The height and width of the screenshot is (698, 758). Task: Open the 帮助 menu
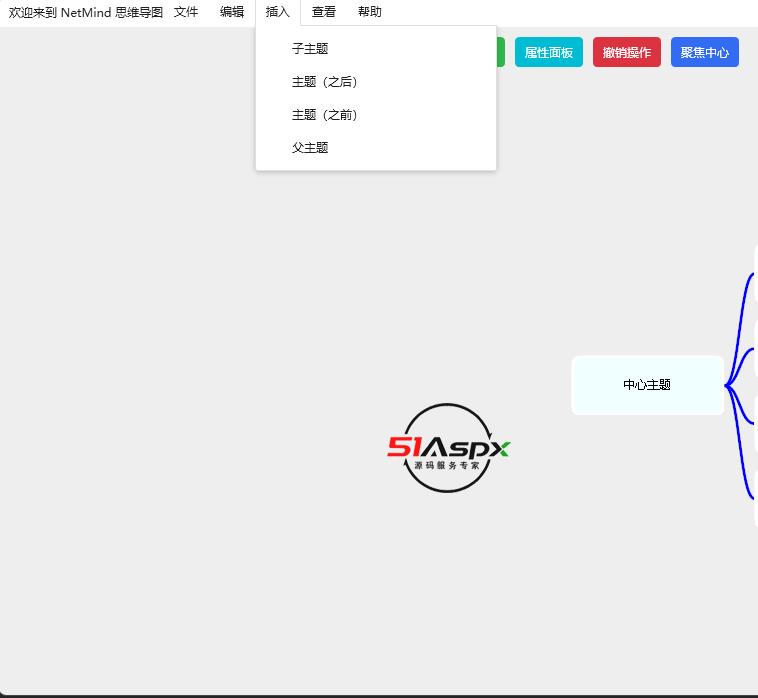[x=369, y=12]
